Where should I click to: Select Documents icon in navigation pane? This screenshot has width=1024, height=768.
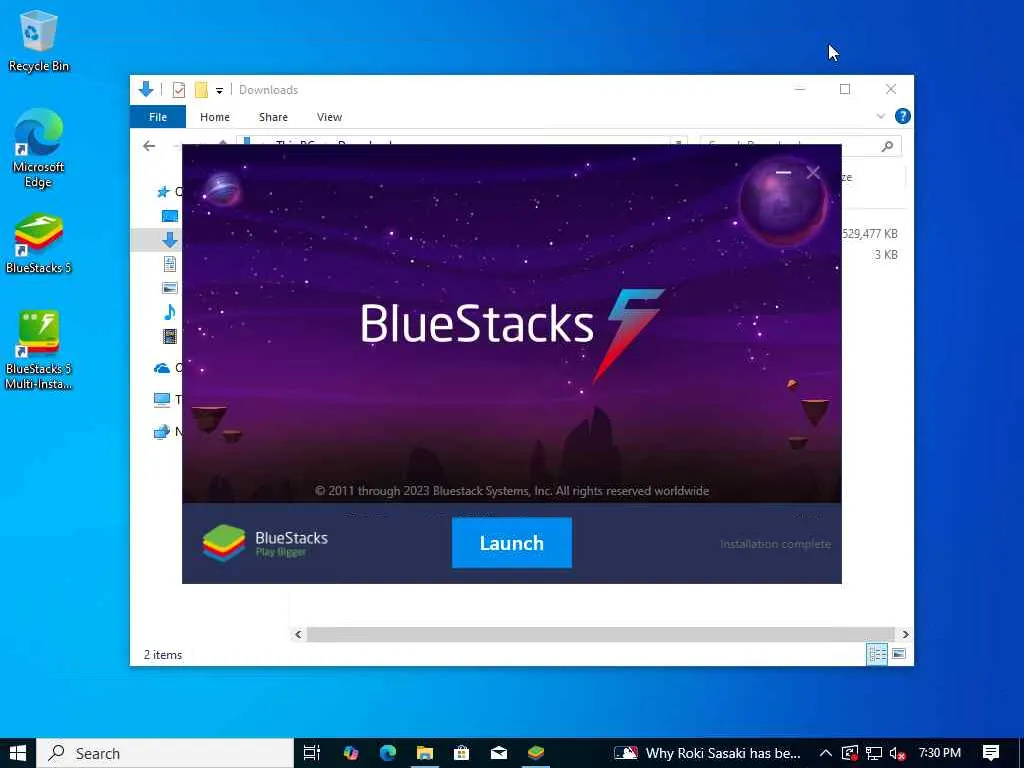[x=170, y=264]
